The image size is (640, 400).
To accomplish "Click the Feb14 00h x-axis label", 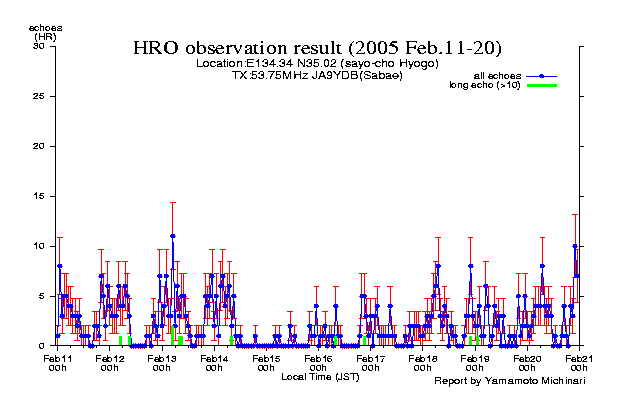I will coord(214,362).
